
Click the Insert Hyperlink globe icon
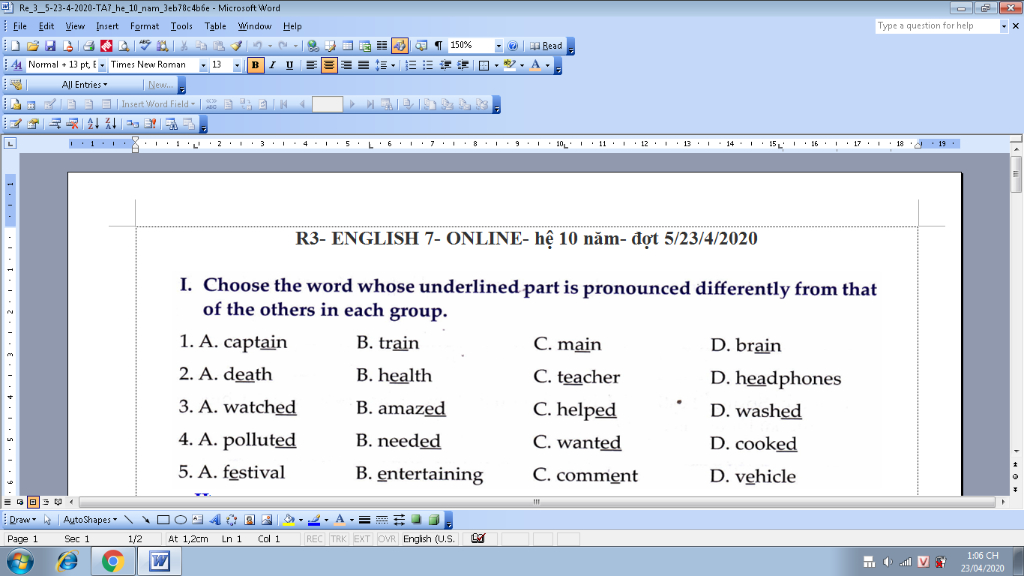[313, 46]
